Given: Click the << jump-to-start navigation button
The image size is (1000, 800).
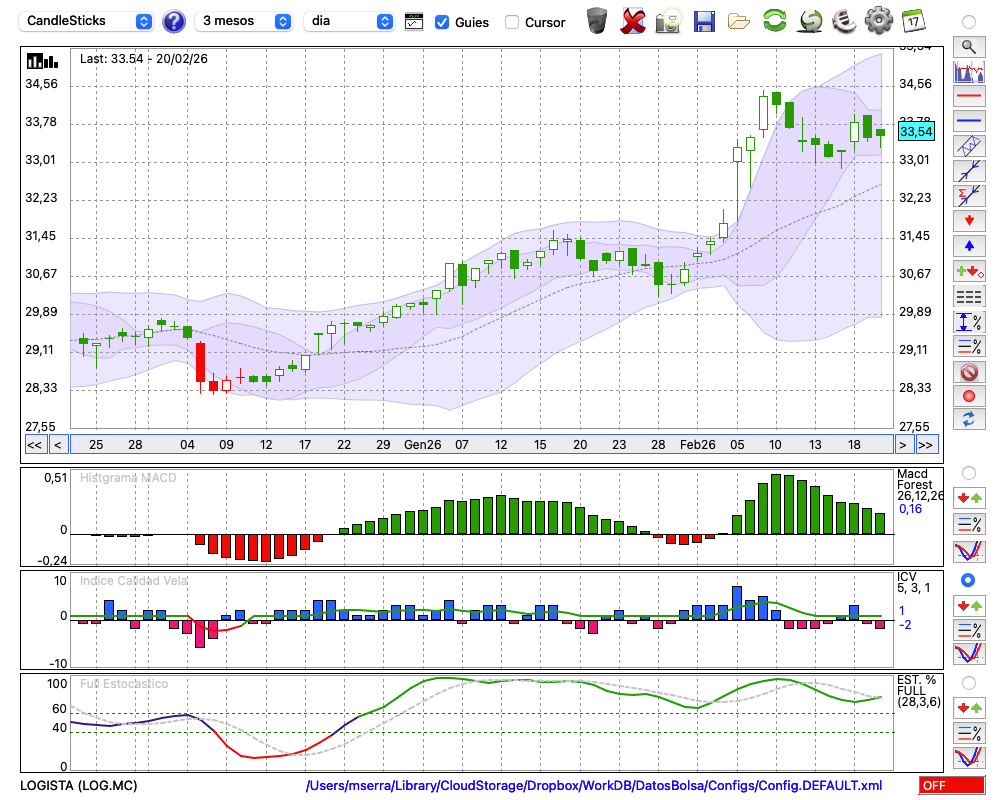Looking at the screenshot, I should [34, 445].
